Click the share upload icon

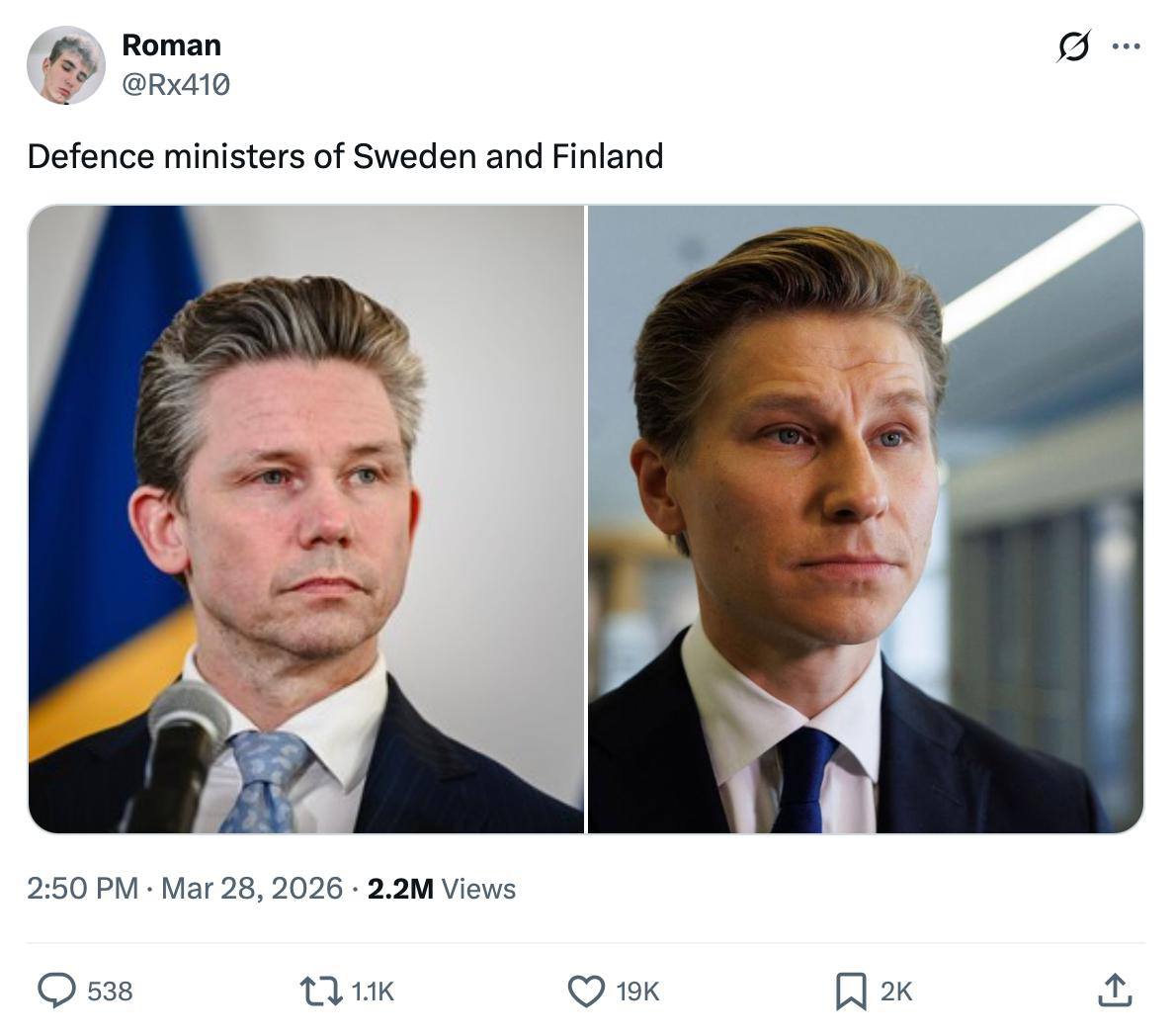pyautogui.click(x=1114, y=990)
